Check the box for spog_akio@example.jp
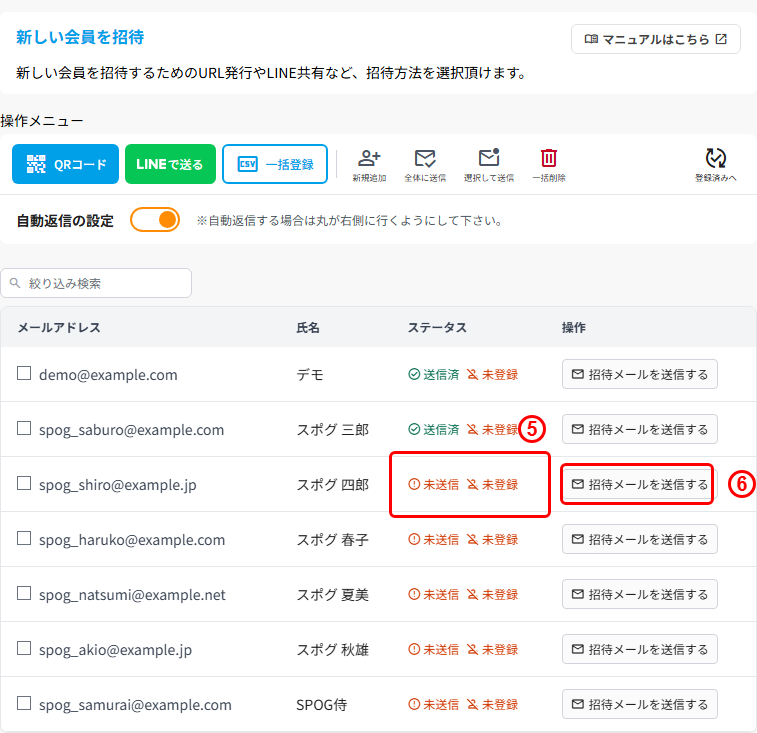 [24, 648]
